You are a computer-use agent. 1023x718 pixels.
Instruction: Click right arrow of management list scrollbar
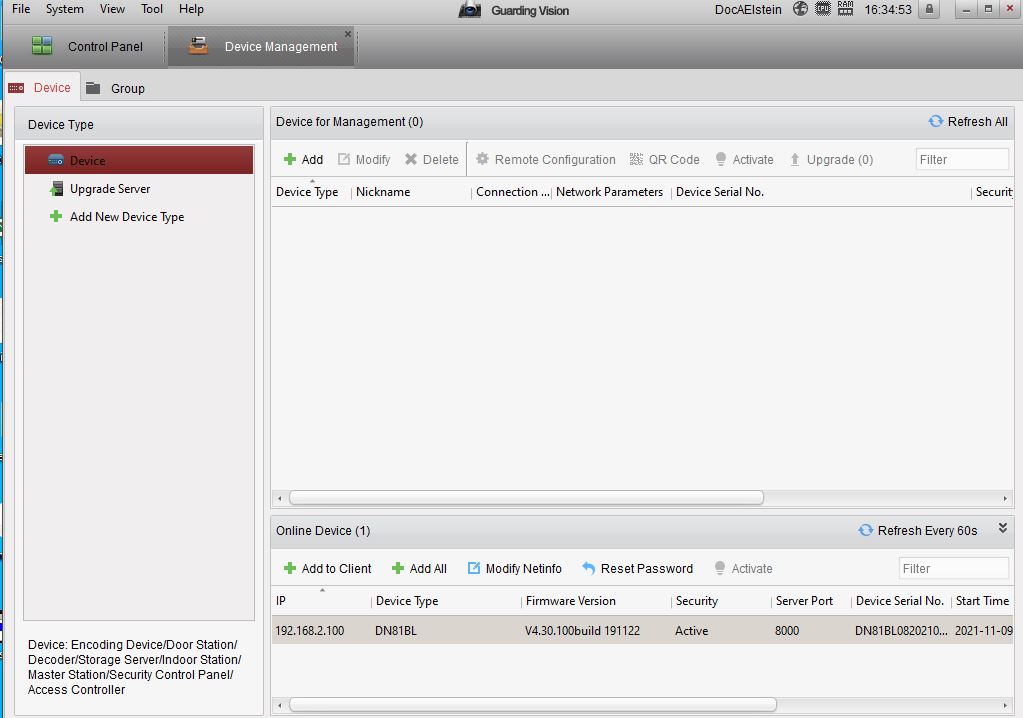click(1005, 498)
